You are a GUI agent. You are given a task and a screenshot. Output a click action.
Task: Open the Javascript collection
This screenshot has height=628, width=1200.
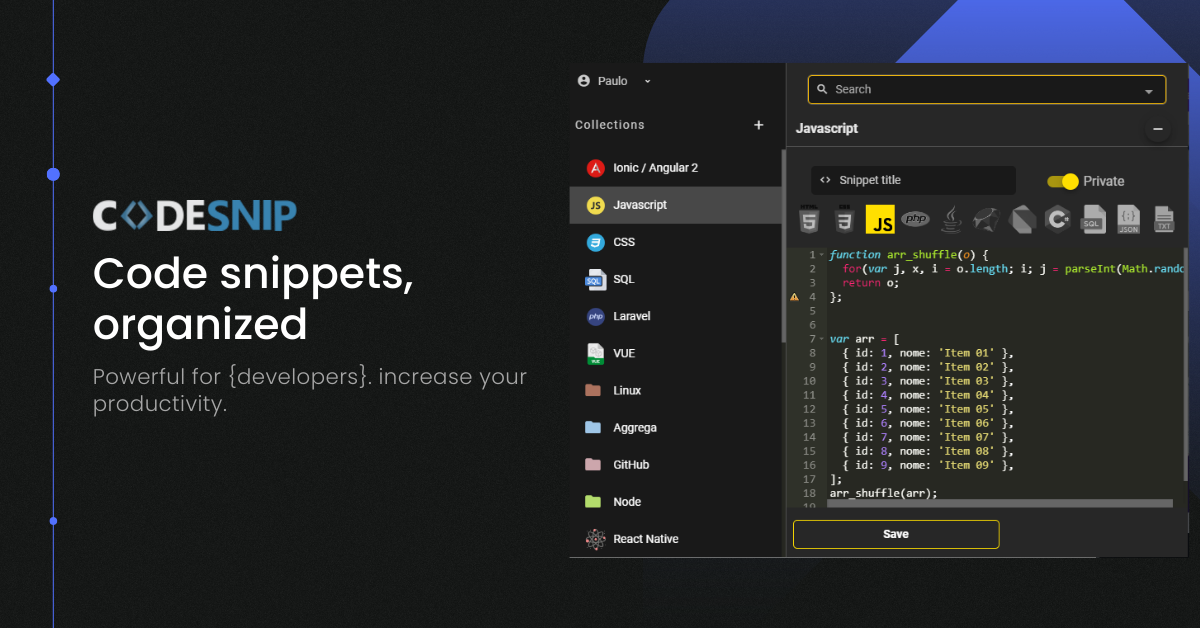[x=675, y=205]
